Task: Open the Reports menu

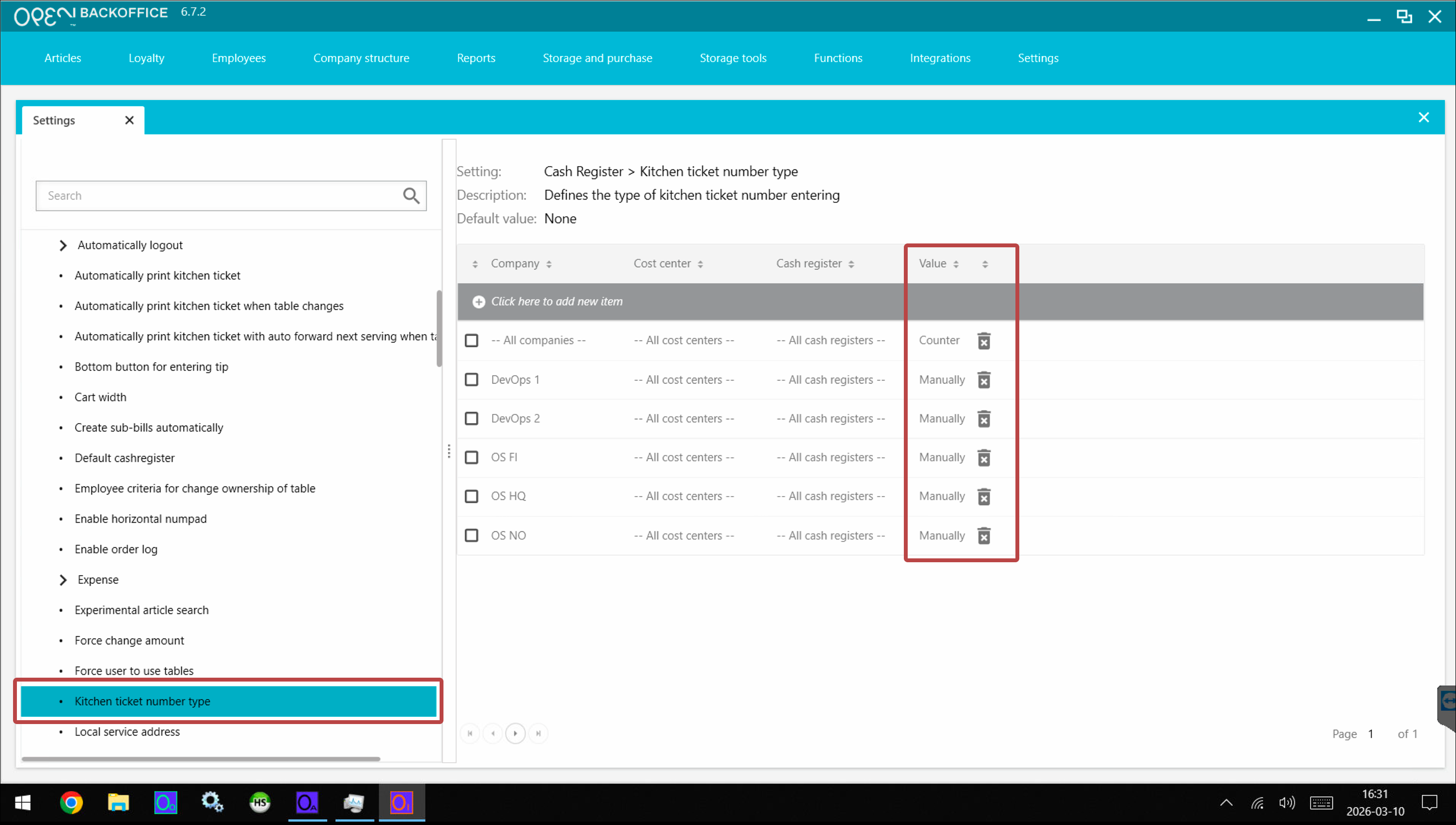Action: [475, 58]
